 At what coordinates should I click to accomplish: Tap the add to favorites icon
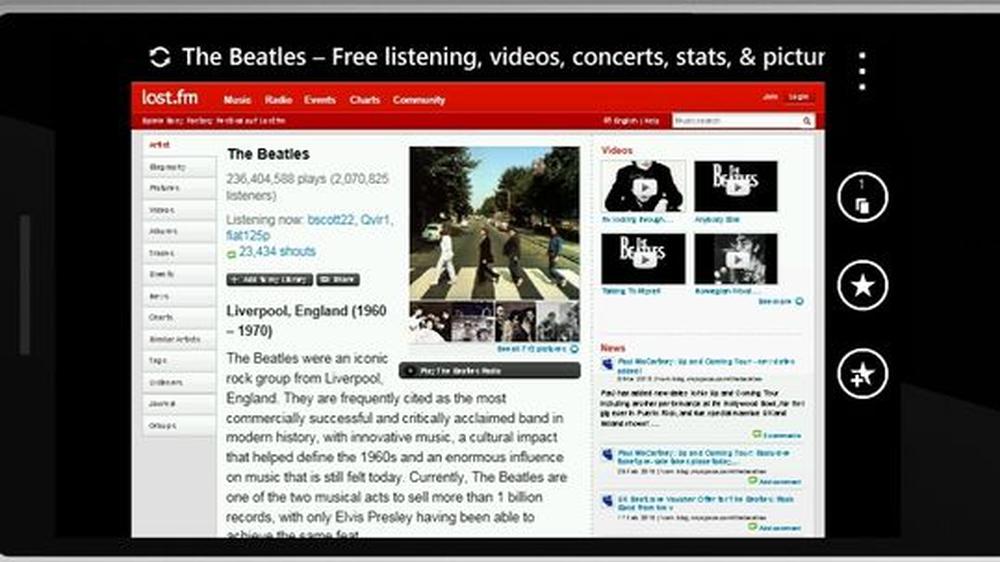tap(862, 374)
